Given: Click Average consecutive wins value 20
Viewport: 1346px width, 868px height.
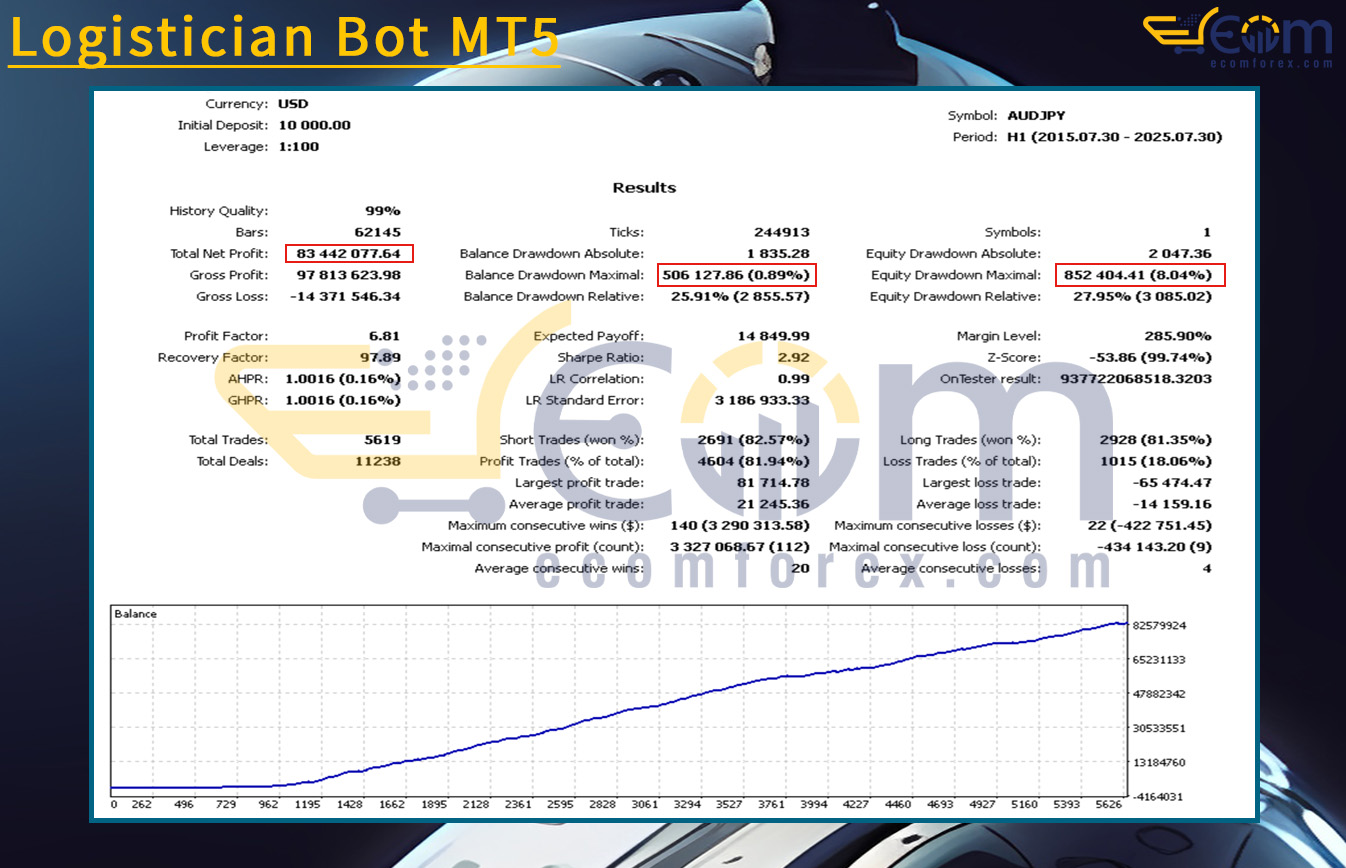Looking at the screenshot, I should 801,569.
